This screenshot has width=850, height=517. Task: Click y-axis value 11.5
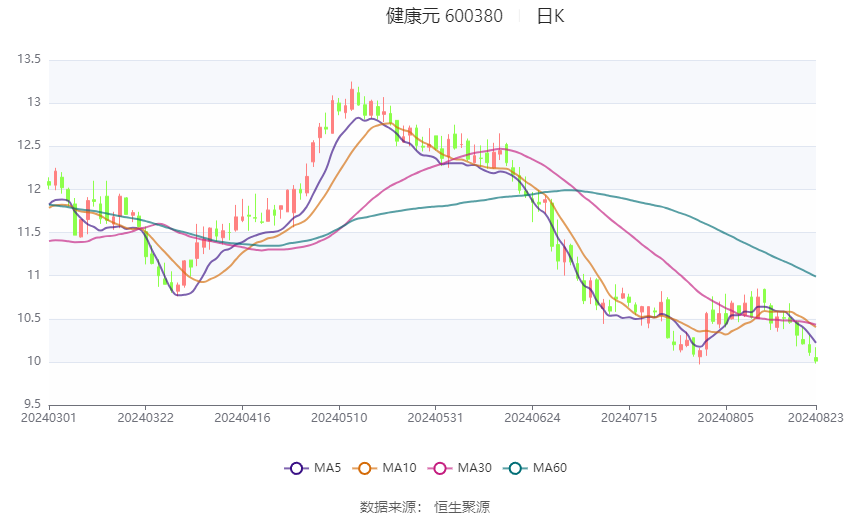pyautogui.click(x=29, y=232)
